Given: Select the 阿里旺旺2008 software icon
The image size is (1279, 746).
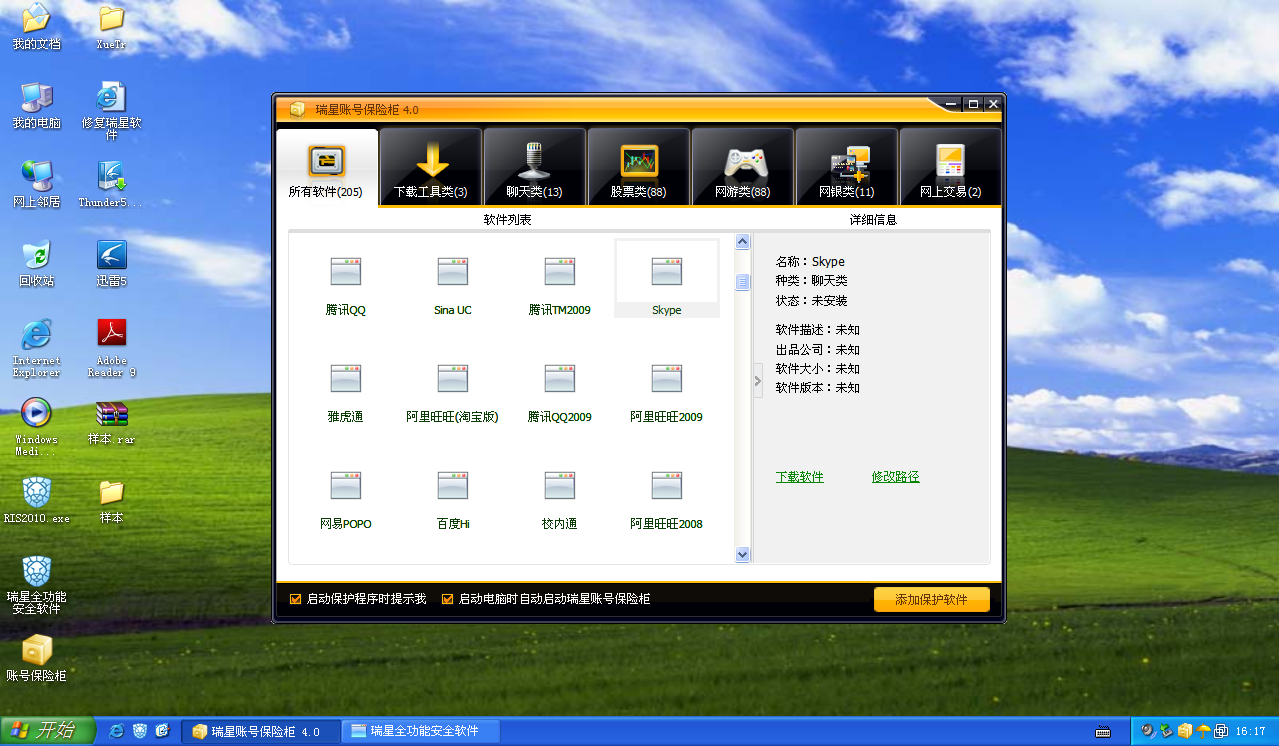Looking at the screenshot, I should coord(666,485).
